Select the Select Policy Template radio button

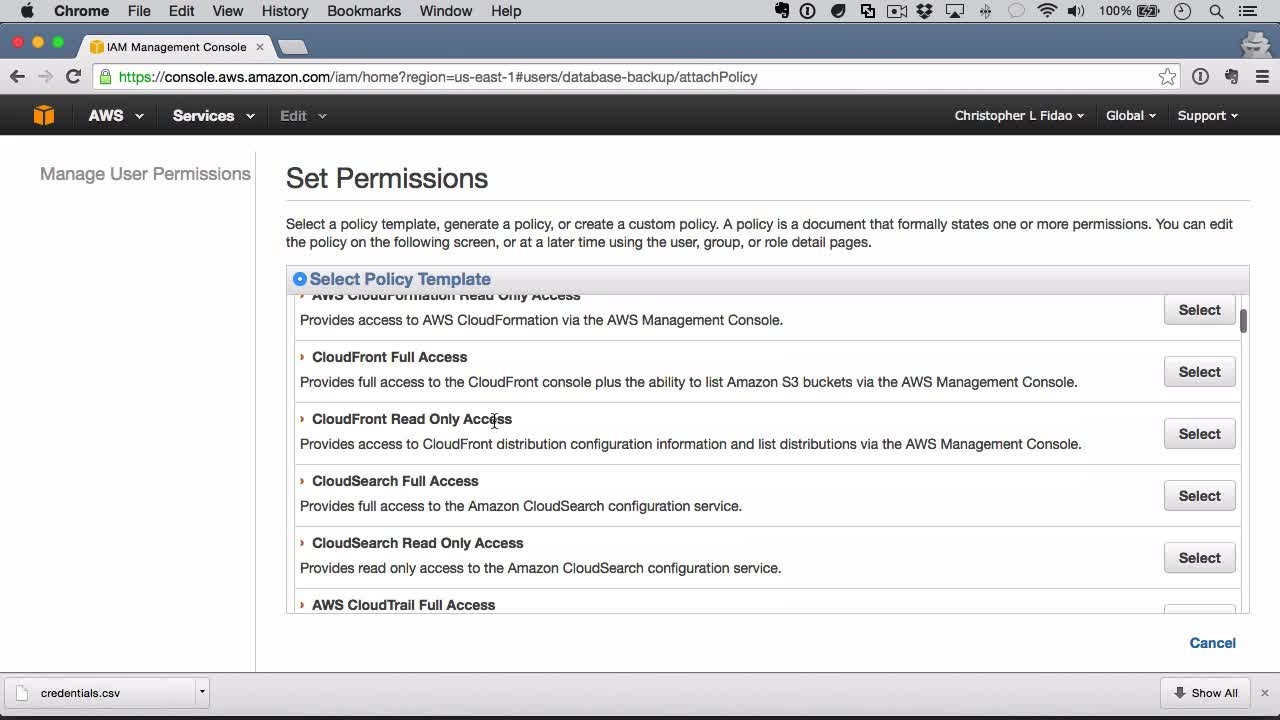[x=299, y=279]
